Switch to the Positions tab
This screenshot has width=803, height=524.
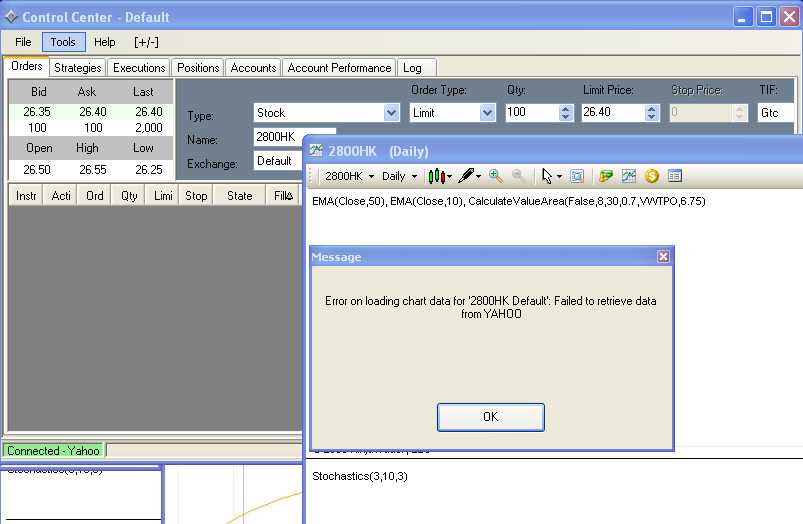[x=198, y=68]
